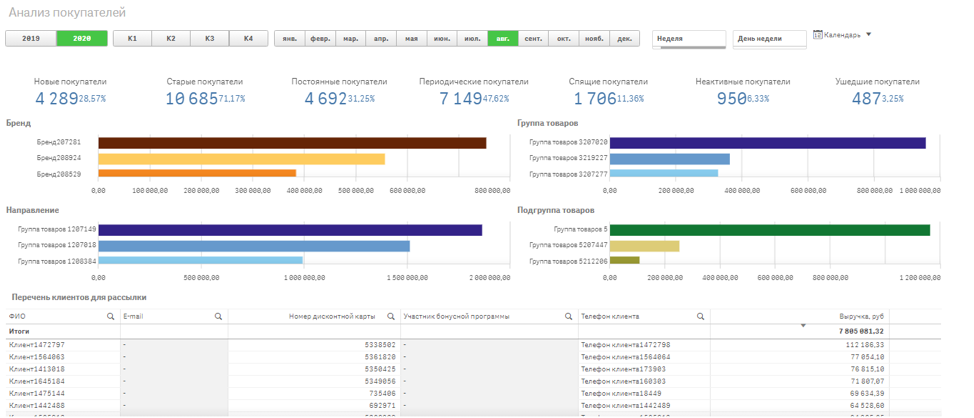The height and width of the screenshot is (418, 974).
Task: Expand the Календарь dropdown arrow
Action: [868, 35]
